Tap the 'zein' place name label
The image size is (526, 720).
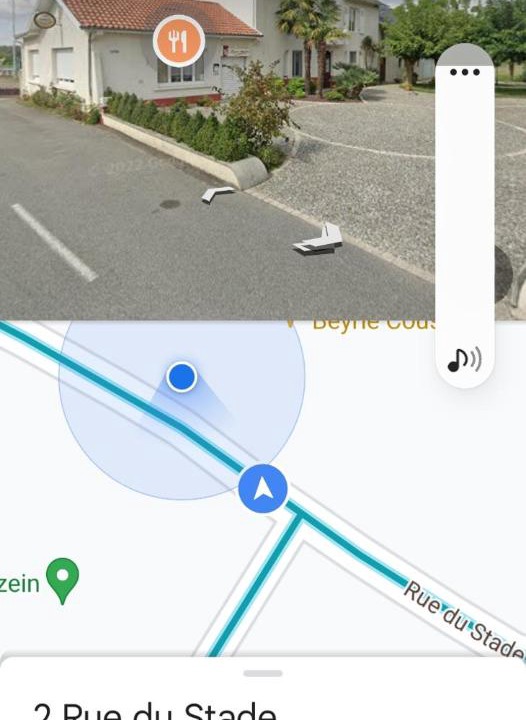(20, 584)
